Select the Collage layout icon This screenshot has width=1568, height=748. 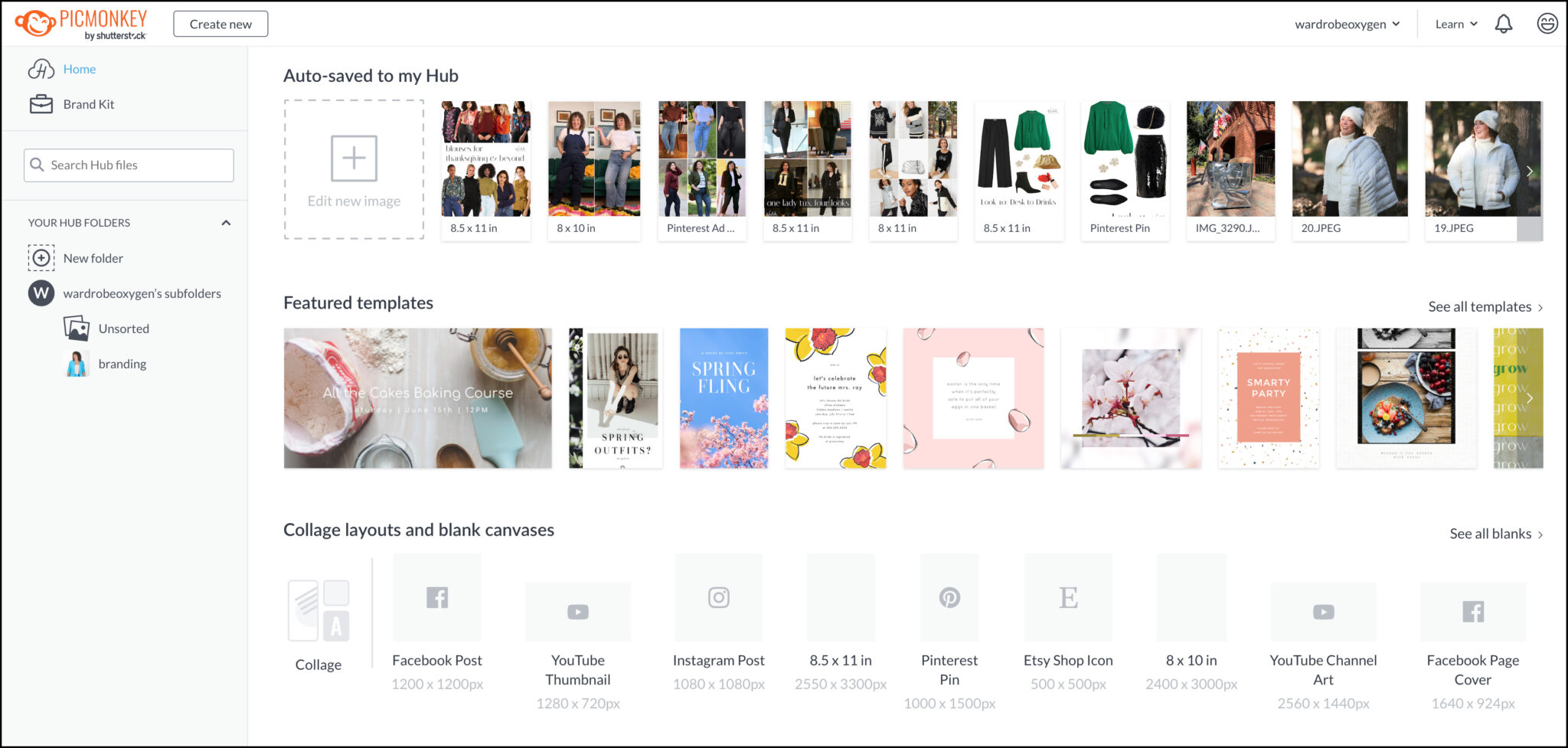[x=318, y=610]
